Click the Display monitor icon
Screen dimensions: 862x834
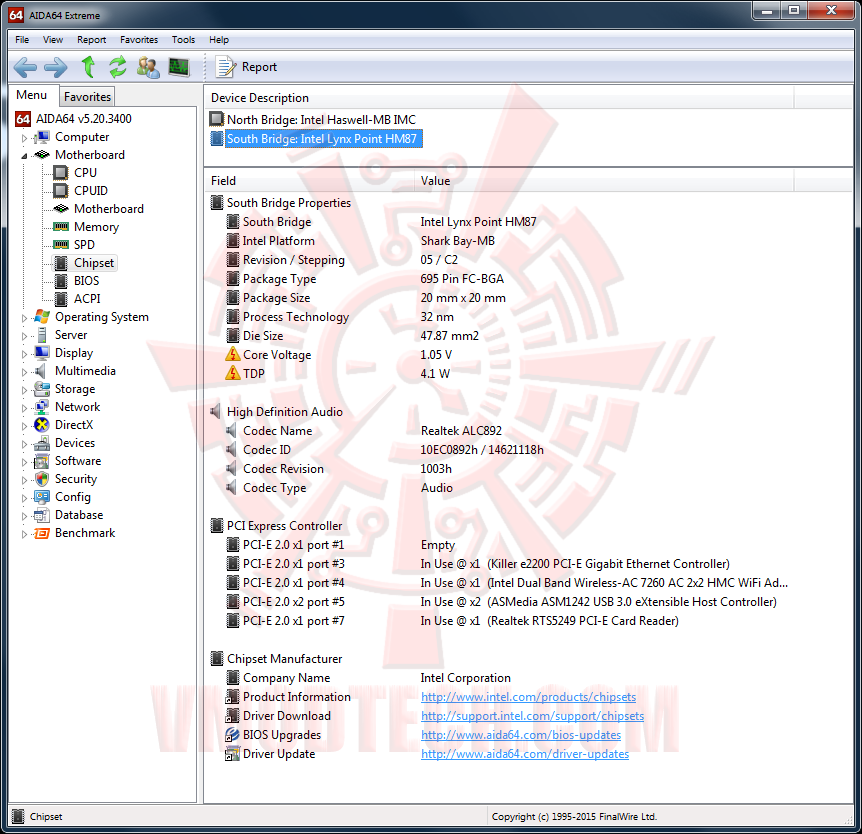[x=42, y=352]
